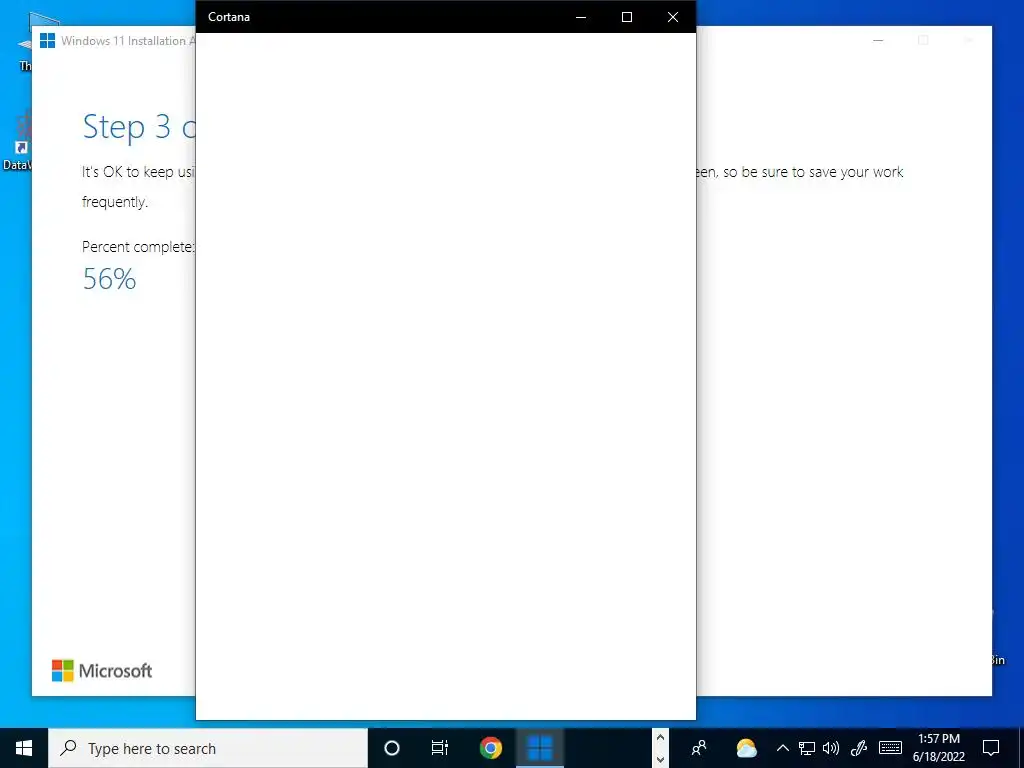
Task: Open the clock showing 1:57 PM
Action: (x=938, y=748)
